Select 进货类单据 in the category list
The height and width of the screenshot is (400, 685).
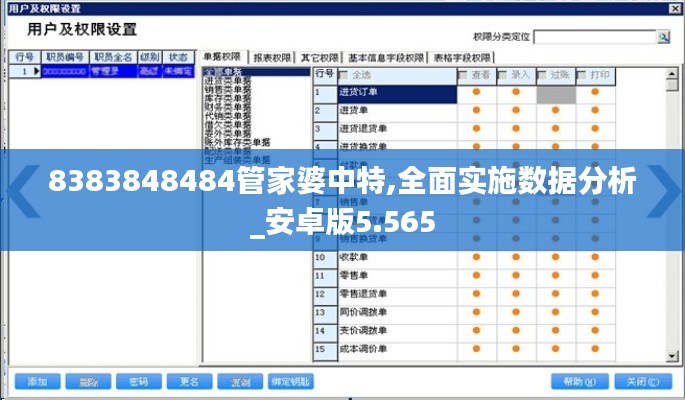[x=228, y=81]
